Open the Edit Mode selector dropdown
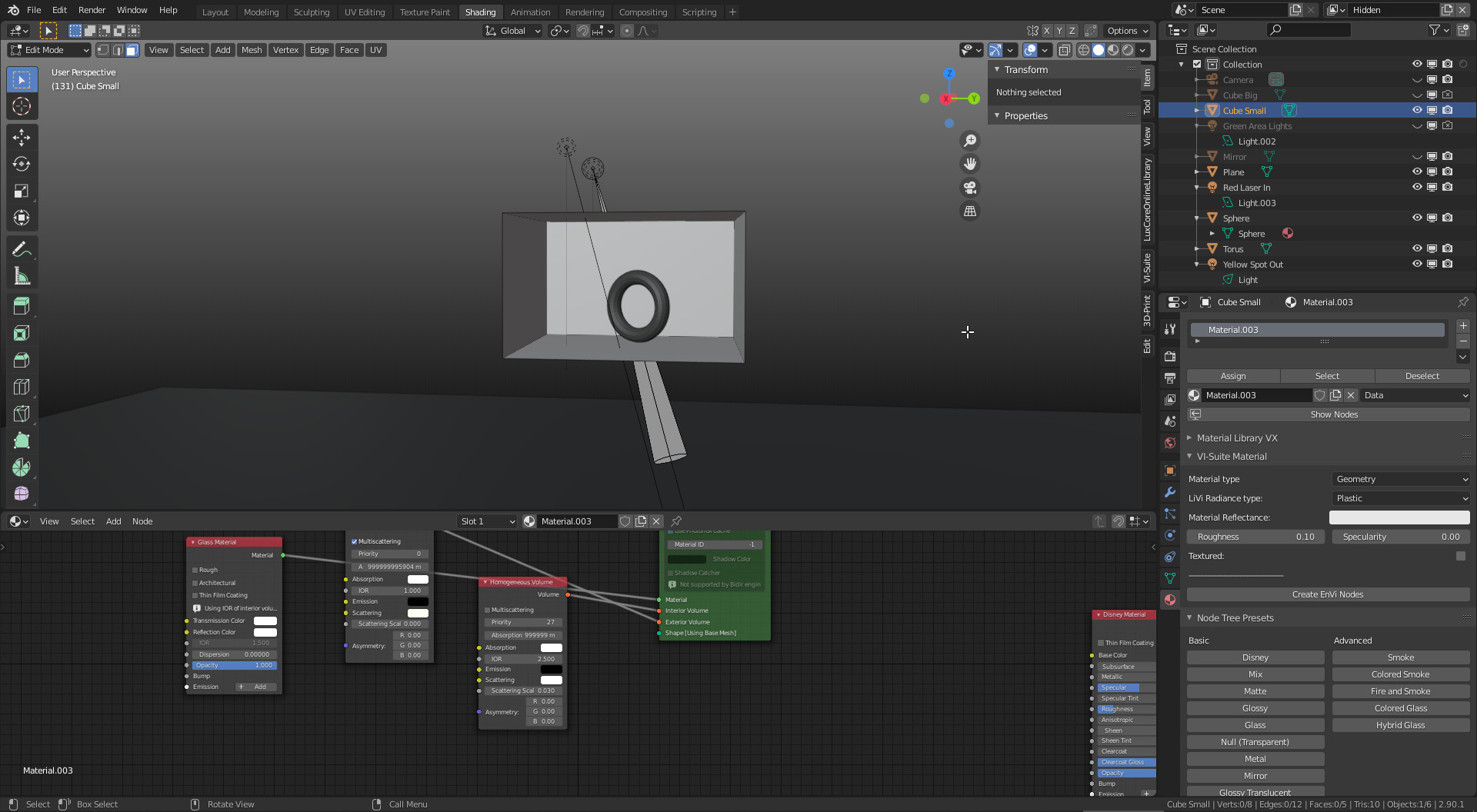 (x=49, y=50)
